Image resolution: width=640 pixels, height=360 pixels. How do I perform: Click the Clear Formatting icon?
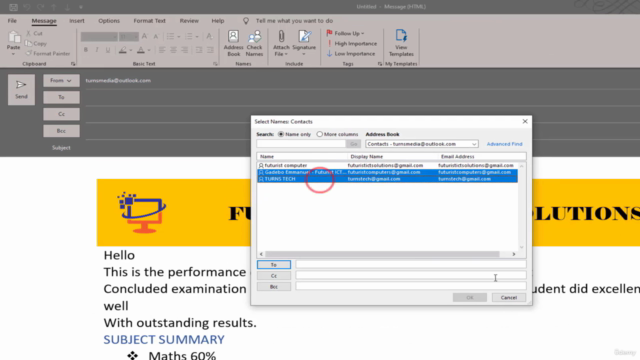(x=209, y=37)
